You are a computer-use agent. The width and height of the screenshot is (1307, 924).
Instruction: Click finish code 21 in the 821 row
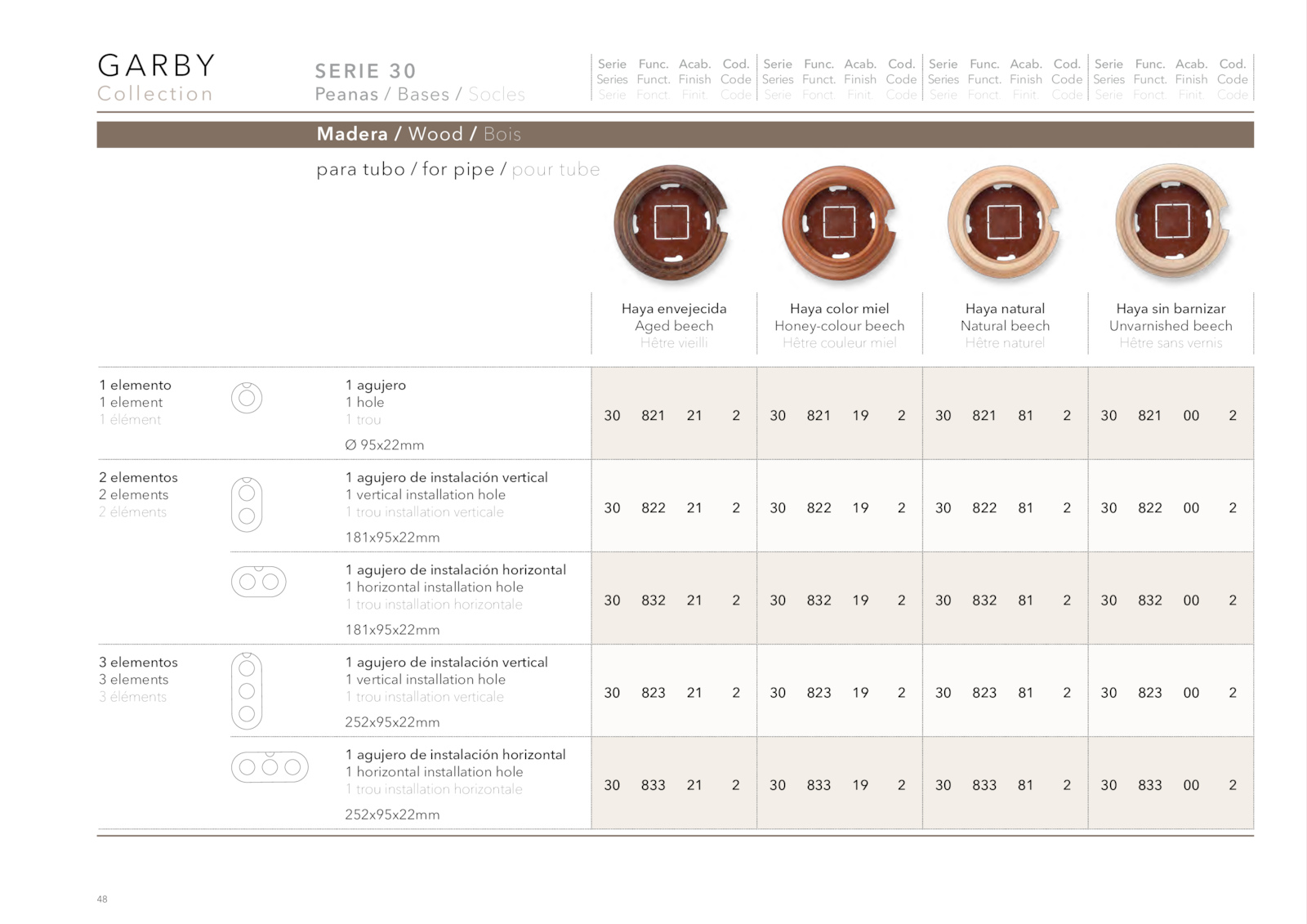click(x=694, y=415)
